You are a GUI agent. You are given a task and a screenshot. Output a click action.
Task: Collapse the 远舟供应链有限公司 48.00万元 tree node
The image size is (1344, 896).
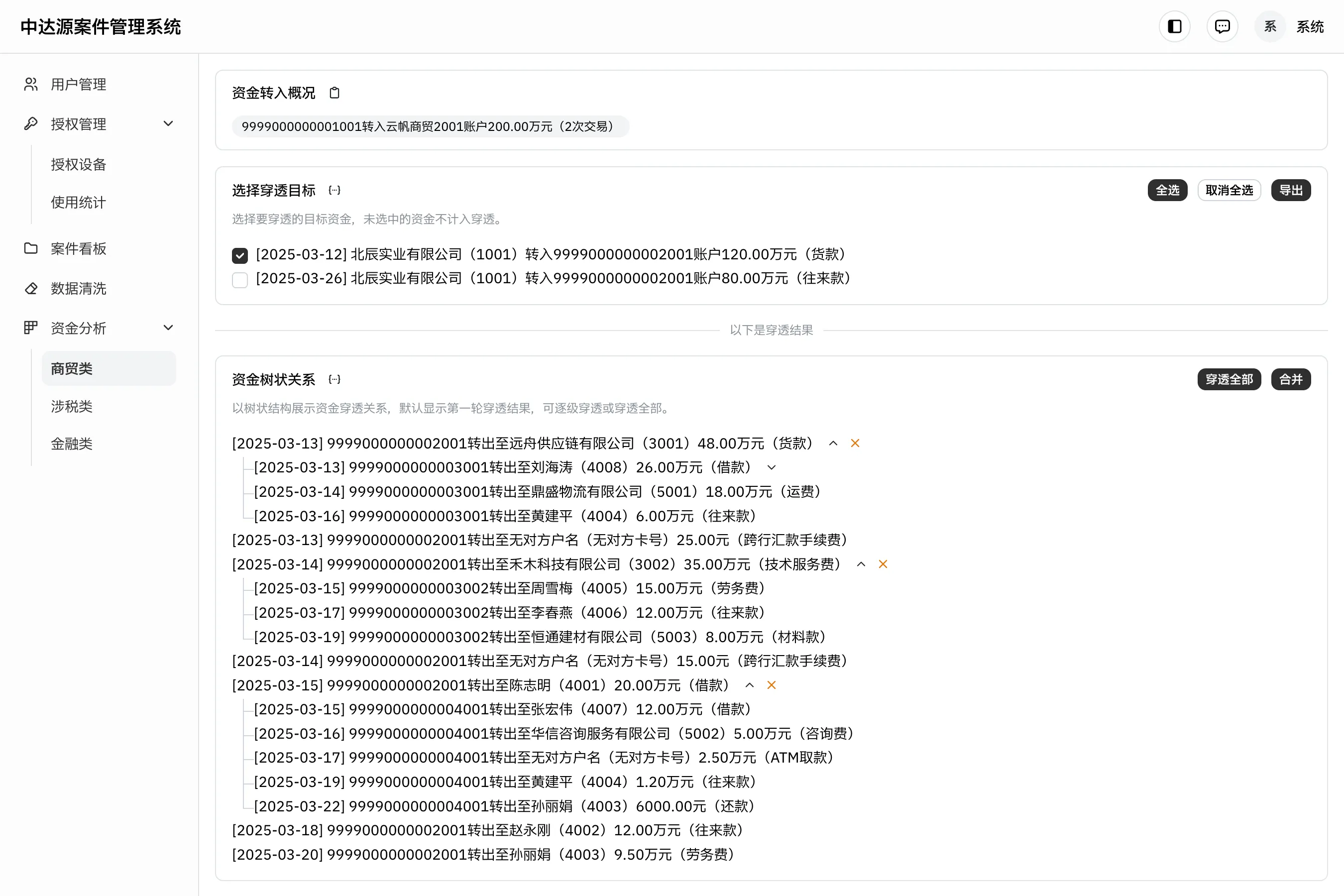pyautogui.click(x=833, y=444)
